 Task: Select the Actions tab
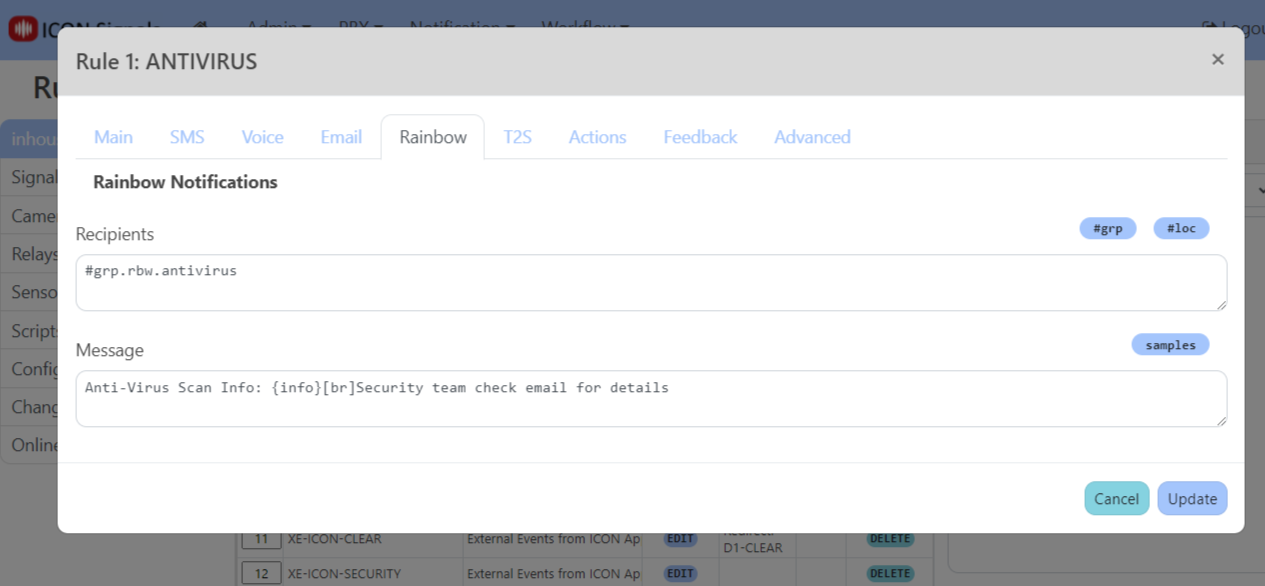[x=597, y=137]
